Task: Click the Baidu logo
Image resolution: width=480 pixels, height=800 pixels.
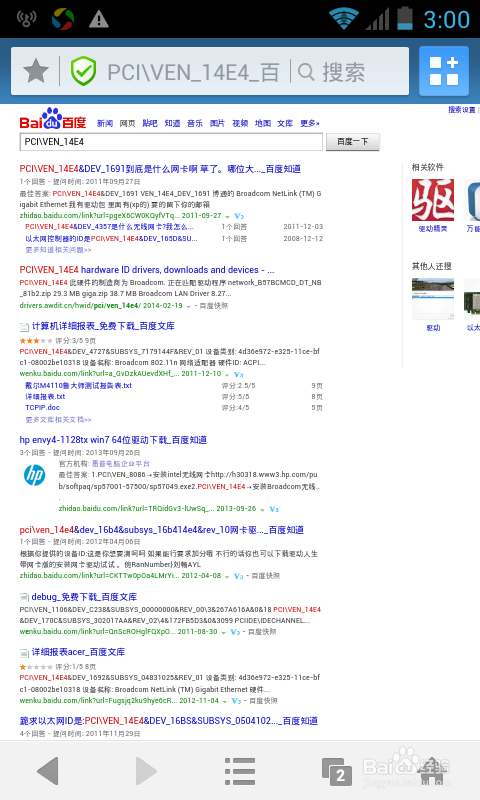Action: (x=53, y=118)
